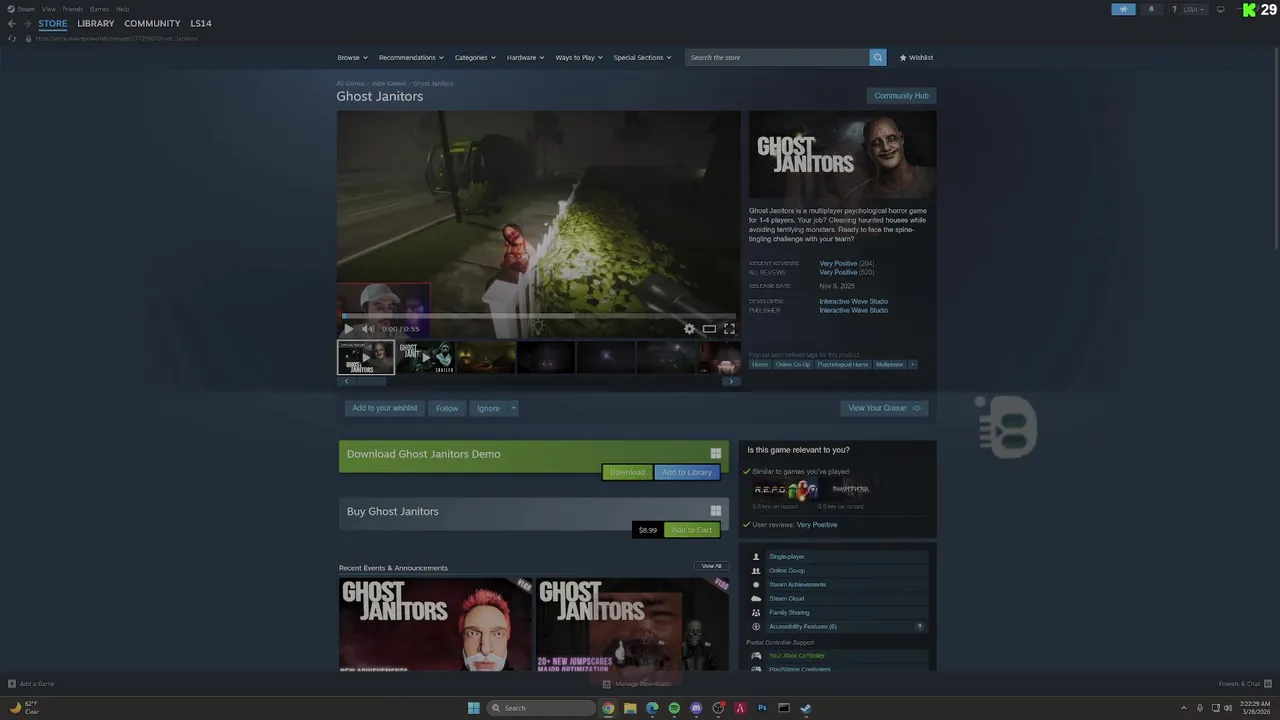The height and width of the screenshot is (720, 1280).
Task: Go forward with Steam's forward arrow
Action: click(28, 23)
